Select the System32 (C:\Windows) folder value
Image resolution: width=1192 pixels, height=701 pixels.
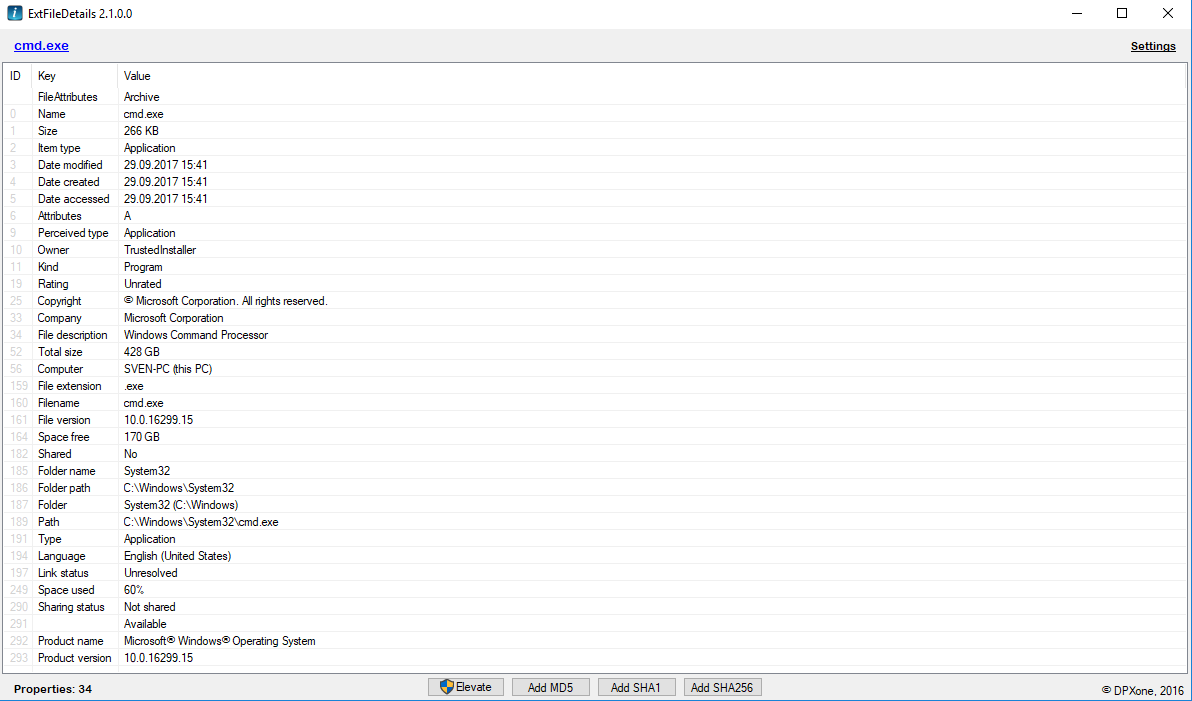tap(180, 505)
